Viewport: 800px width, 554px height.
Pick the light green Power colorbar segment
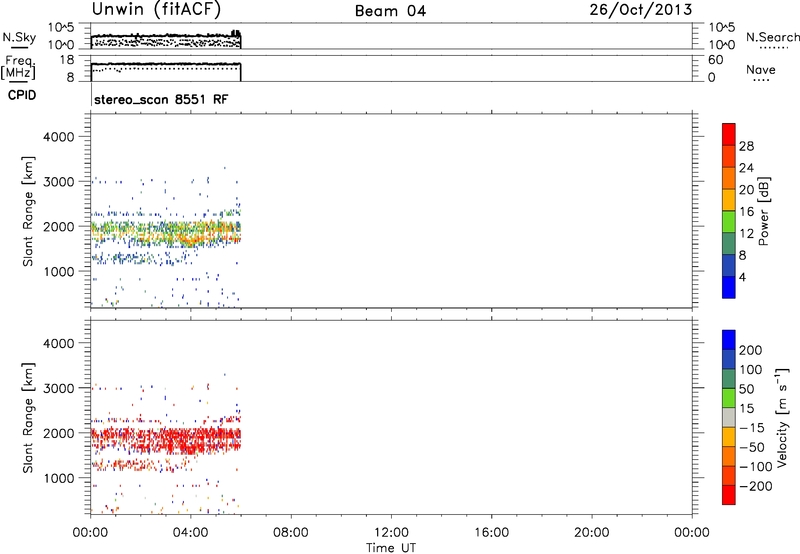(729, 220)
